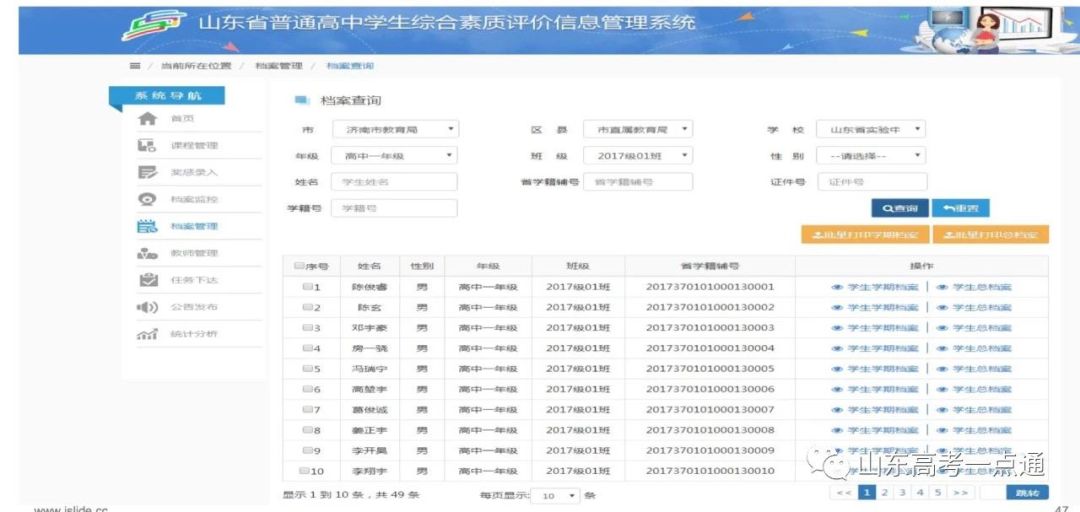Toggle the select-all checkbox in 序号 header
1080x512 pixels.
(299, 266)
